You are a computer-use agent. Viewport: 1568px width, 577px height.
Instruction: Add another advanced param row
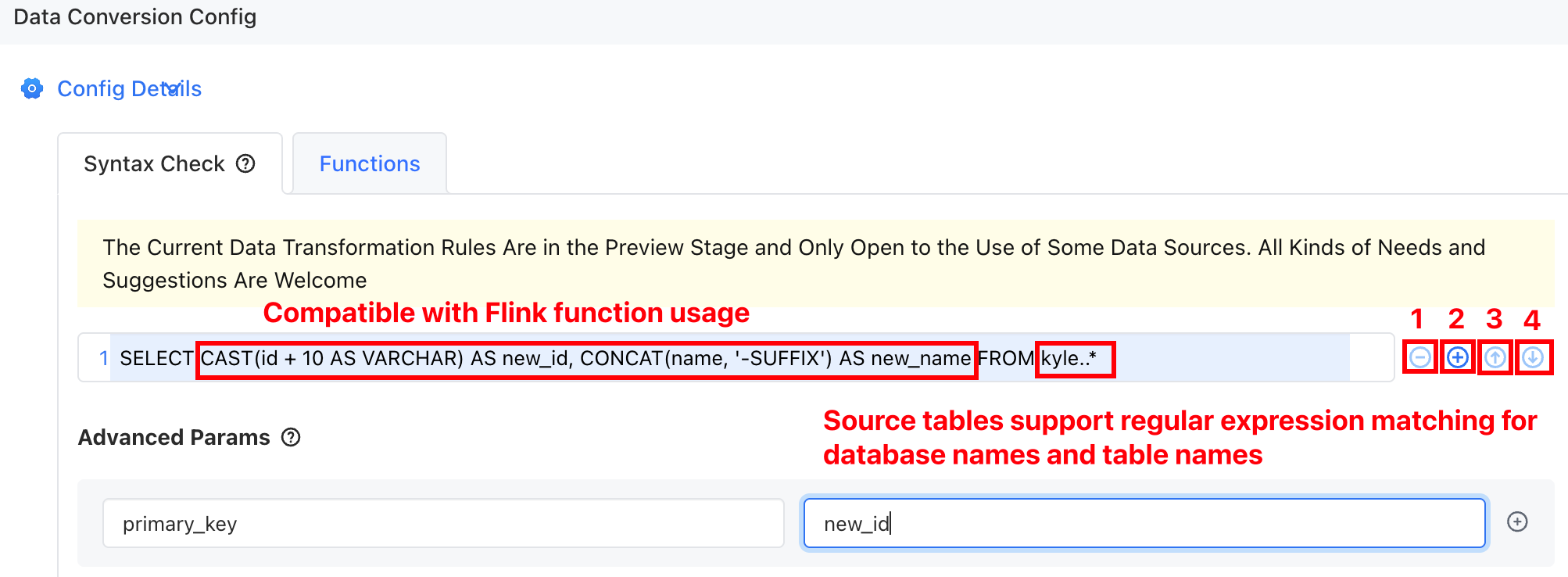(x=1517, y=521)
